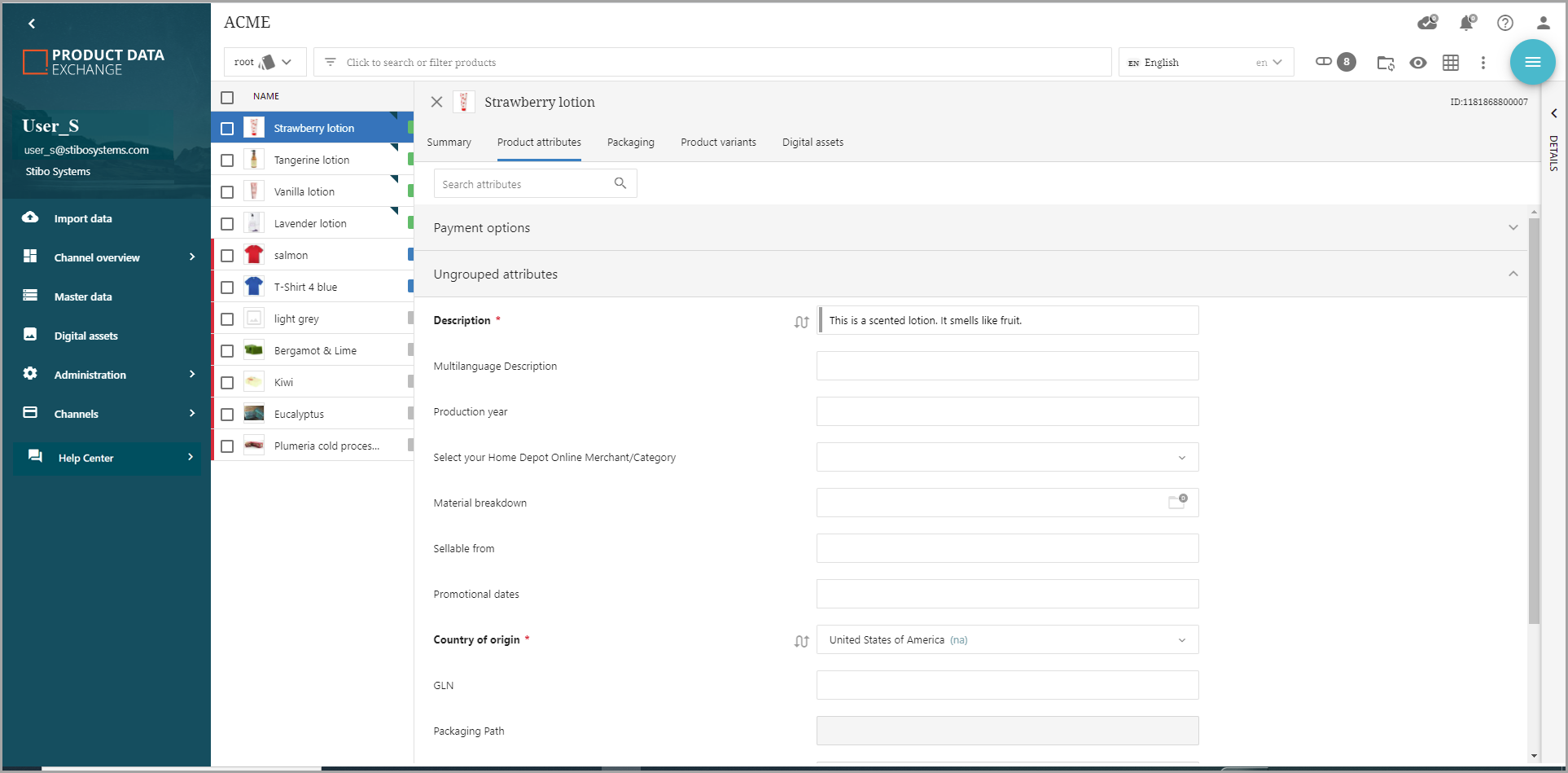Screen dimensions: 1568x773
Task: Click the search magnifier in attributes box
Action: [620, 183]
